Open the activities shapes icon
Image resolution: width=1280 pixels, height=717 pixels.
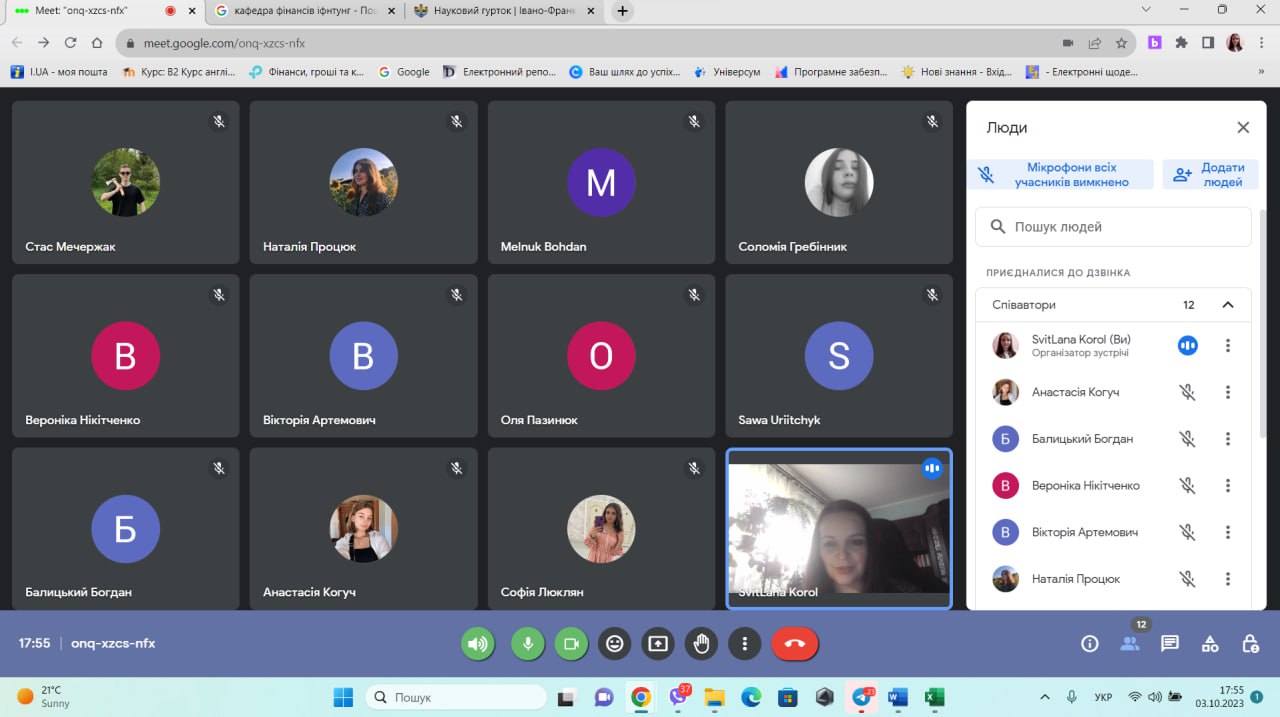pyautogui.click(x=1209, y=644)
